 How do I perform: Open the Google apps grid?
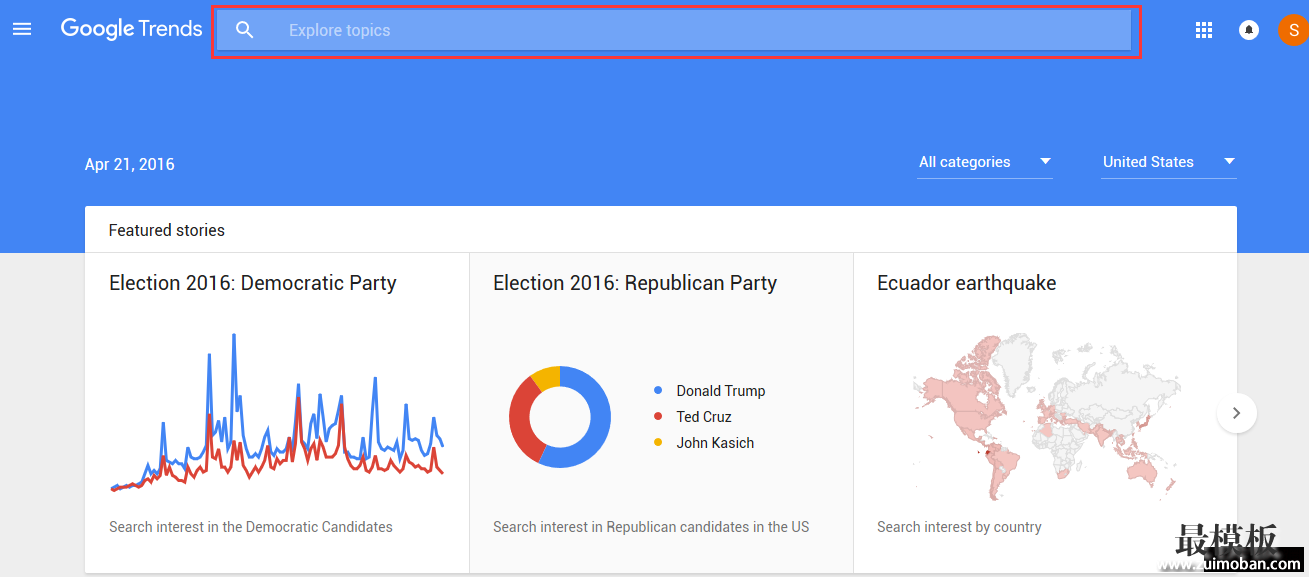click(1204, 30)
